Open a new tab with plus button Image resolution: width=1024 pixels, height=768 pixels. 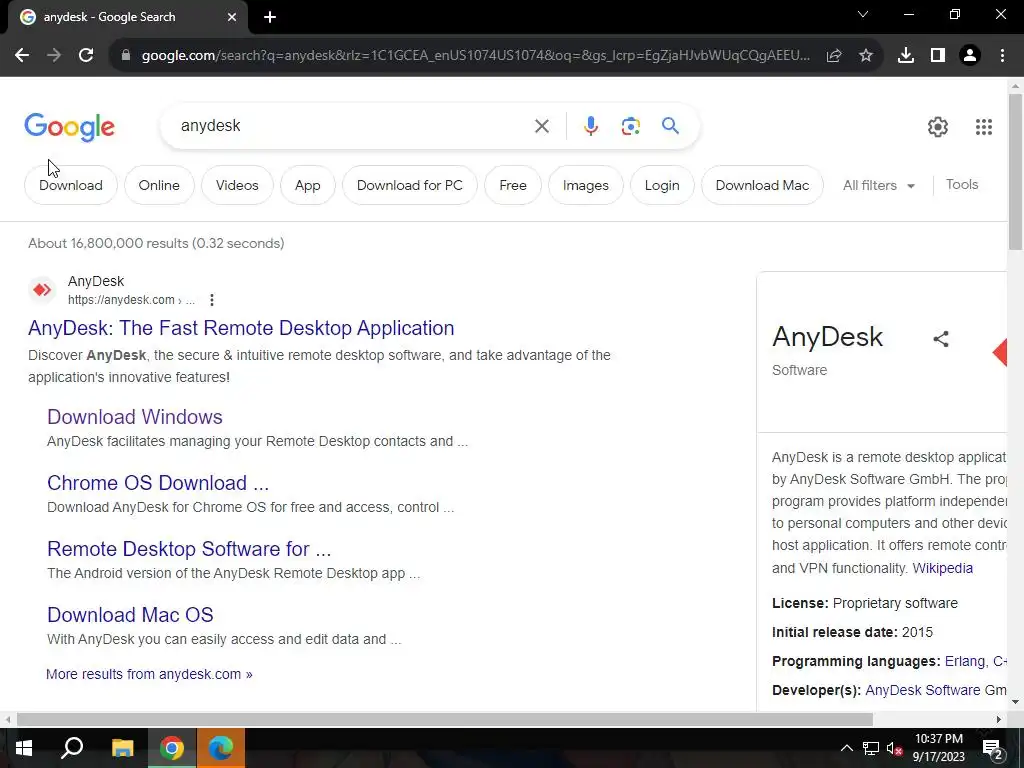pos(270,17)
